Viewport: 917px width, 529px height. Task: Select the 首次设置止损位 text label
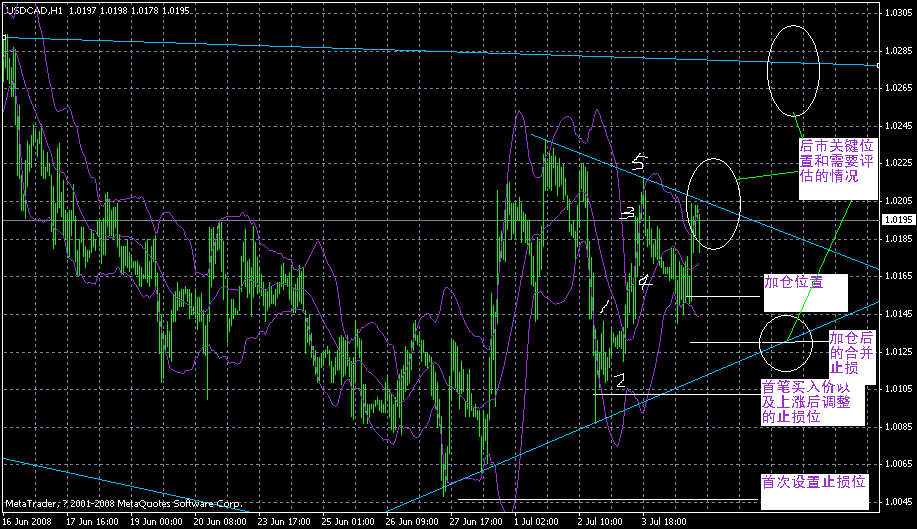point(814,491)
